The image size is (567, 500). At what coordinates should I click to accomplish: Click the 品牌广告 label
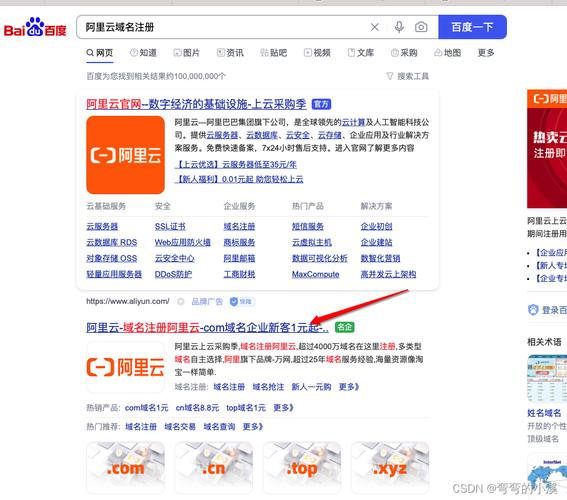pos(207,302)
